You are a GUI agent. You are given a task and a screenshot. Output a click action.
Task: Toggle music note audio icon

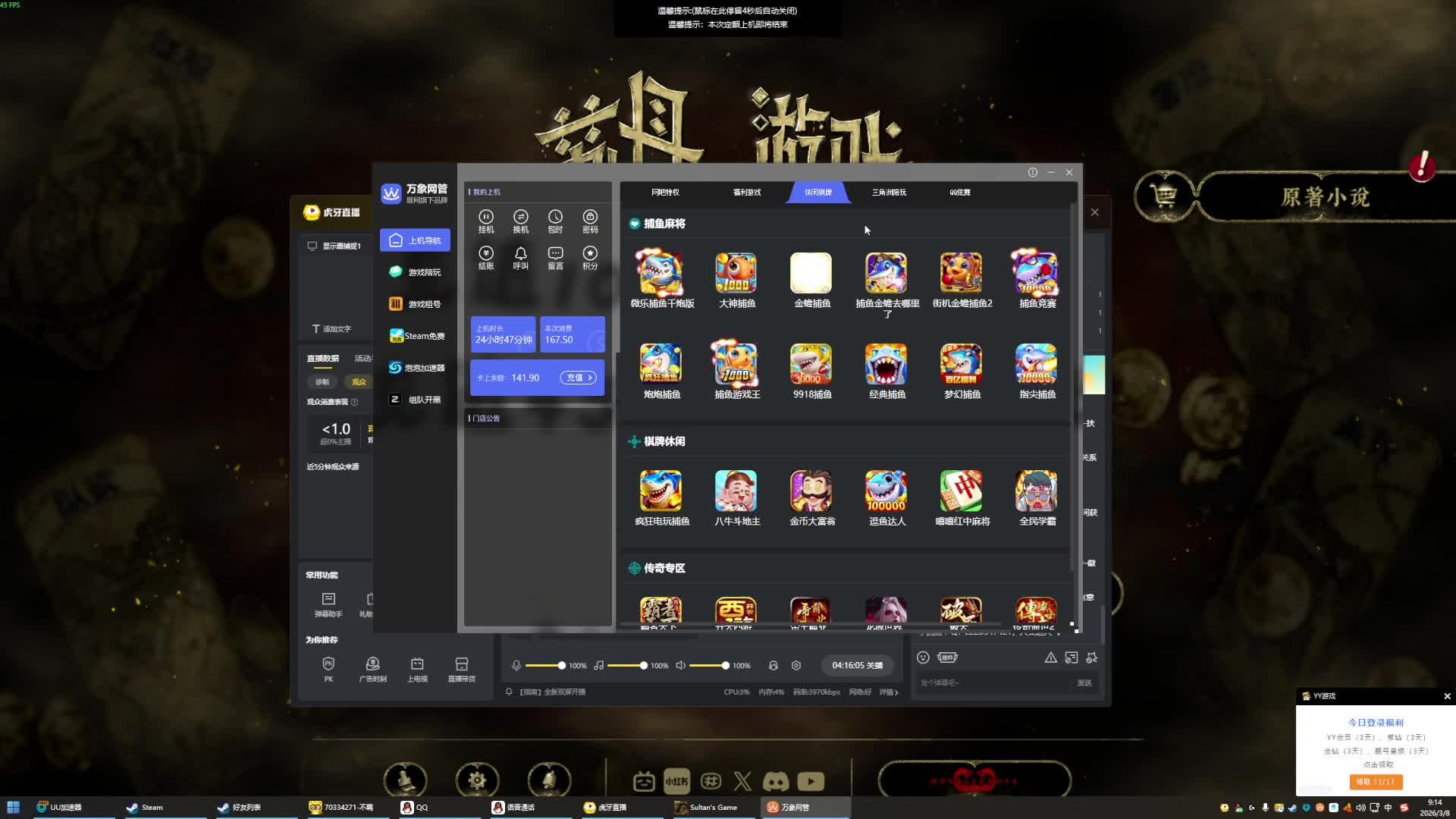click(599, 666)
